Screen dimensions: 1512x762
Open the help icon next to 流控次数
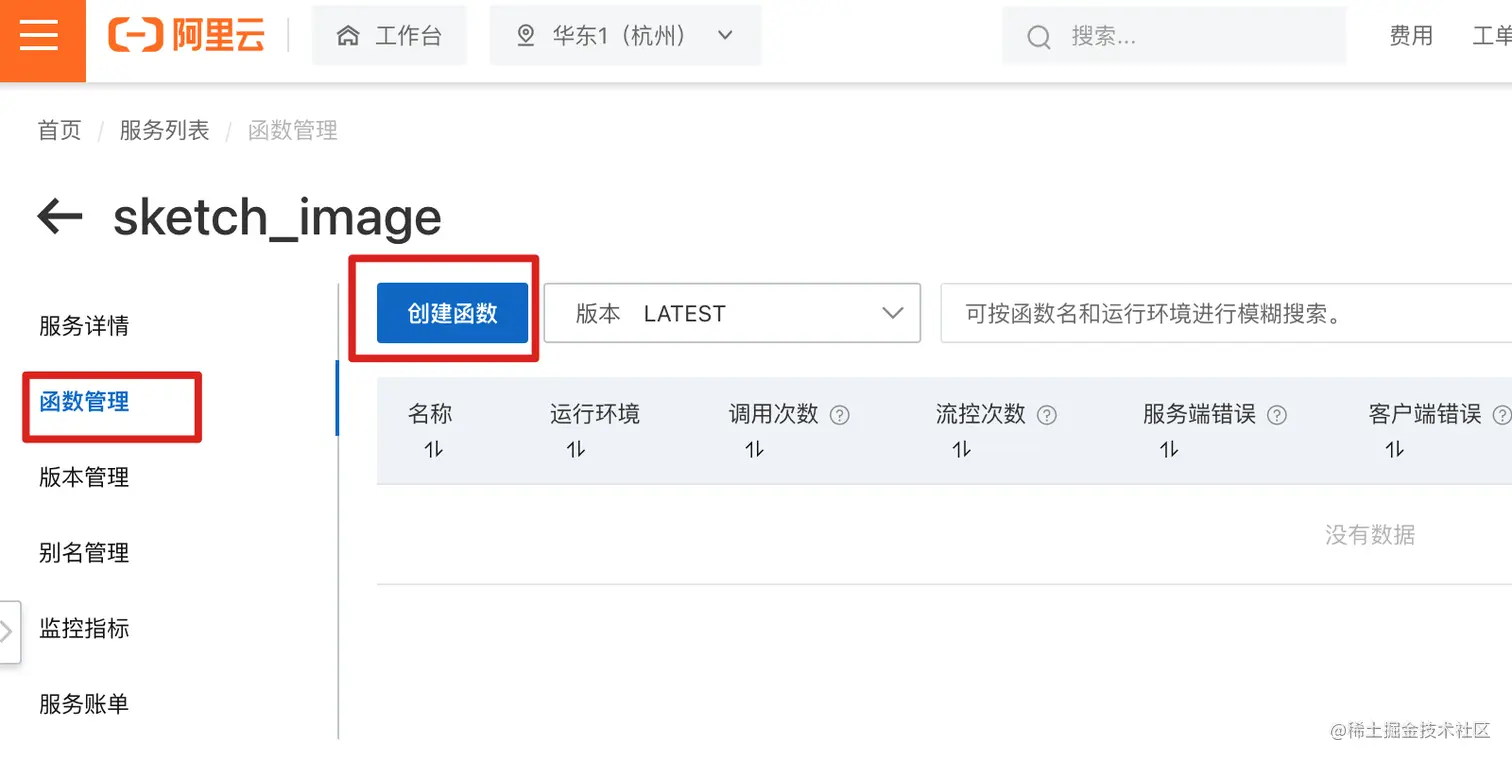click(1047, 414)
